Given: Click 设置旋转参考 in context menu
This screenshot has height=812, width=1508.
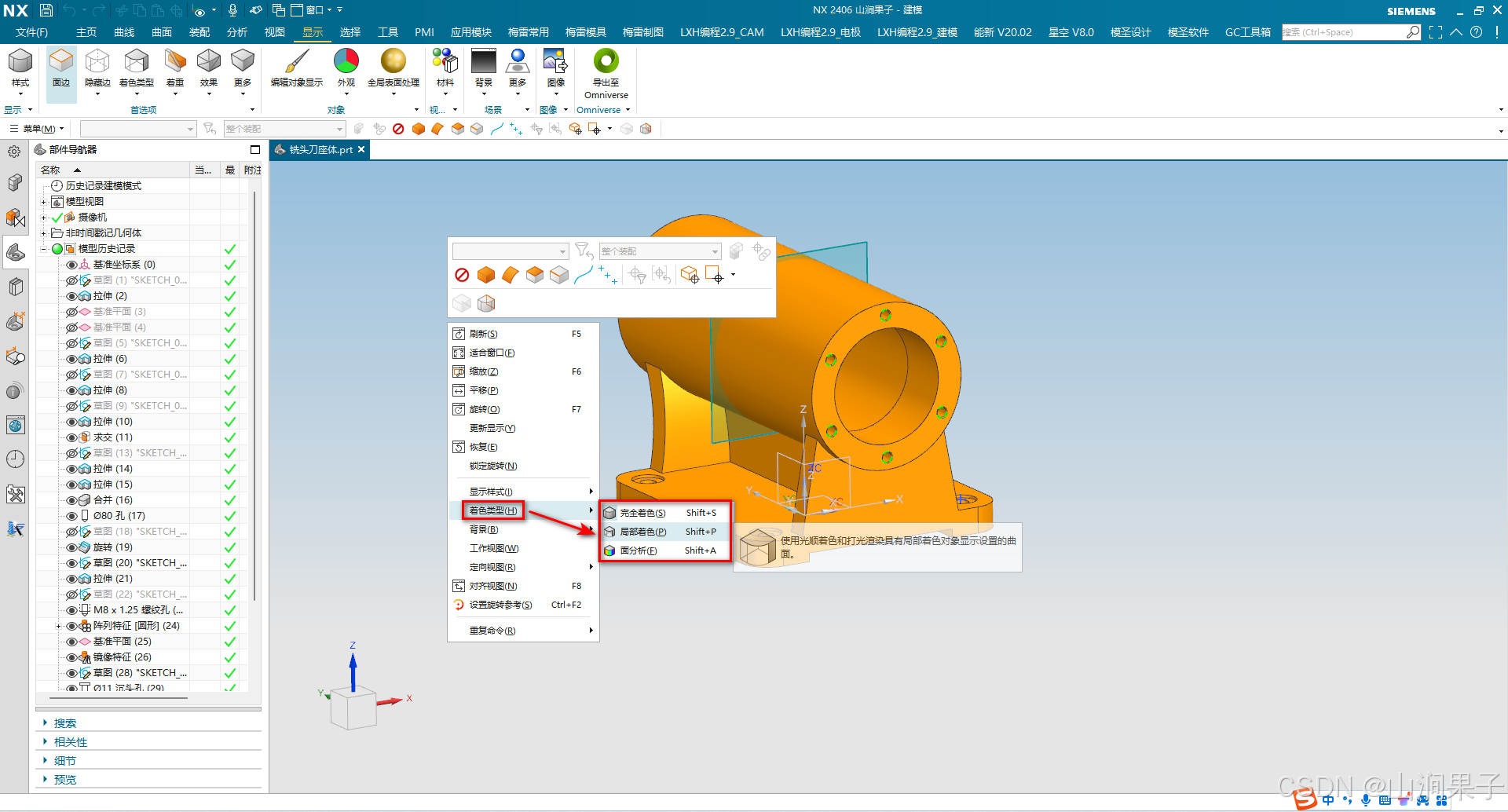Looking at the screenshot, I should [523, 605].
